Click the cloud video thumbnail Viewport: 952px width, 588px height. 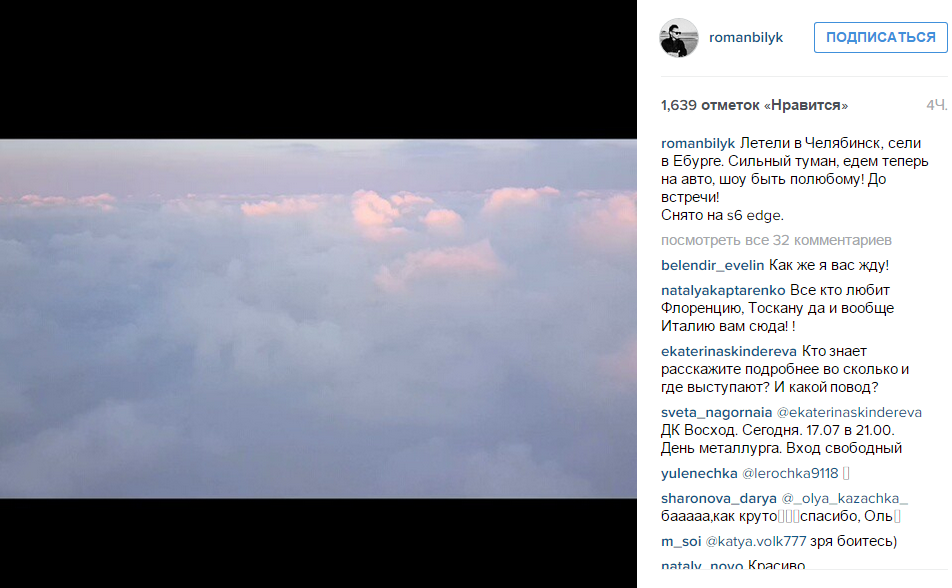point(318,319)
